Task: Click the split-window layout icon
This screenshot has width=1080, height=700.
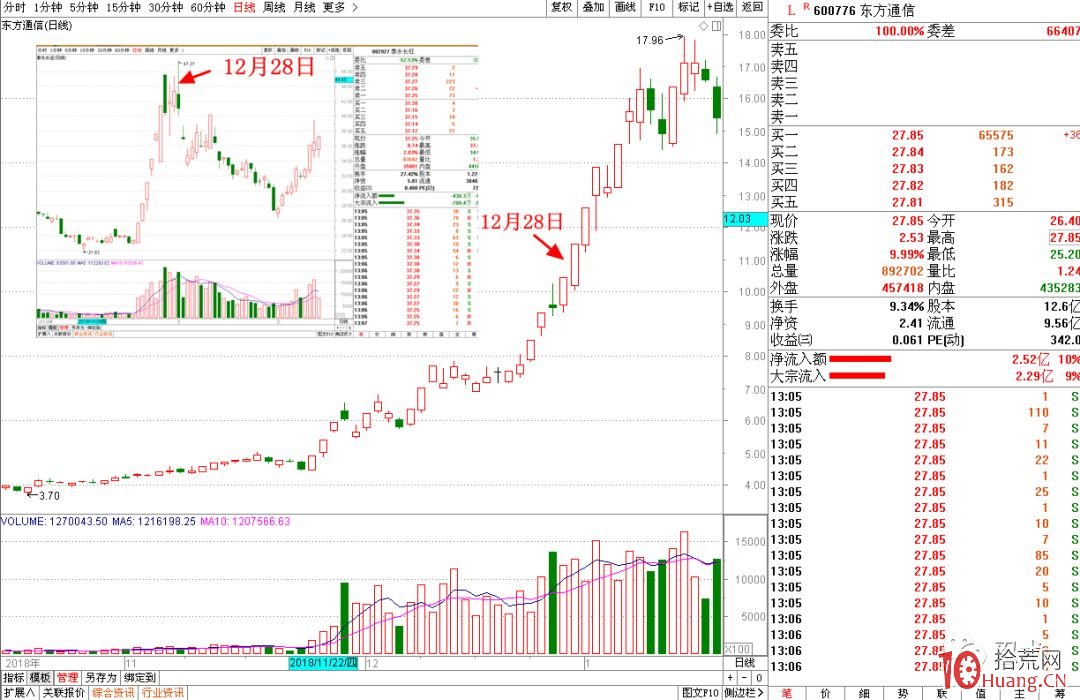Action: [x=716, y=26]
